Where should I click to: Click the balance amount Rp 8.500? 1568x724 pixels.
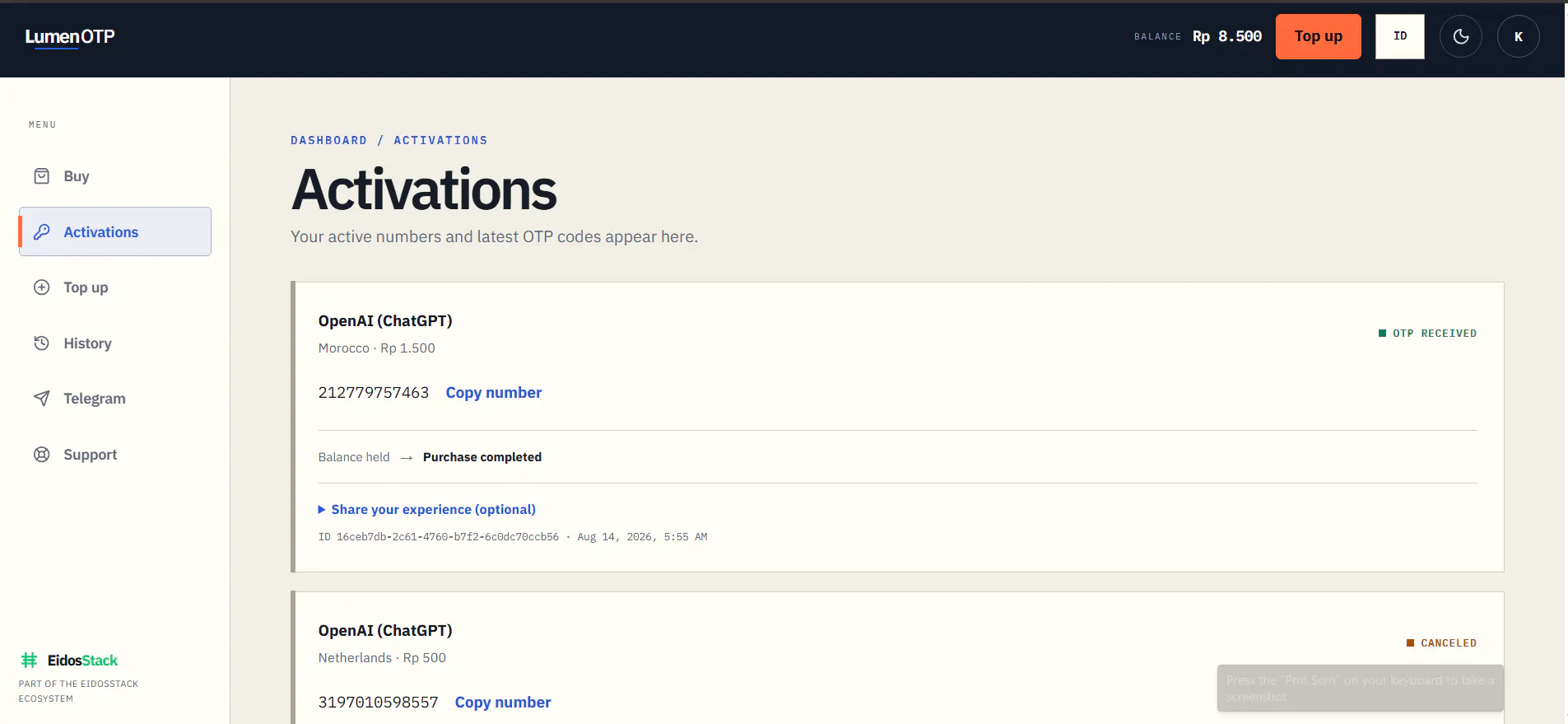point(1226,36)
